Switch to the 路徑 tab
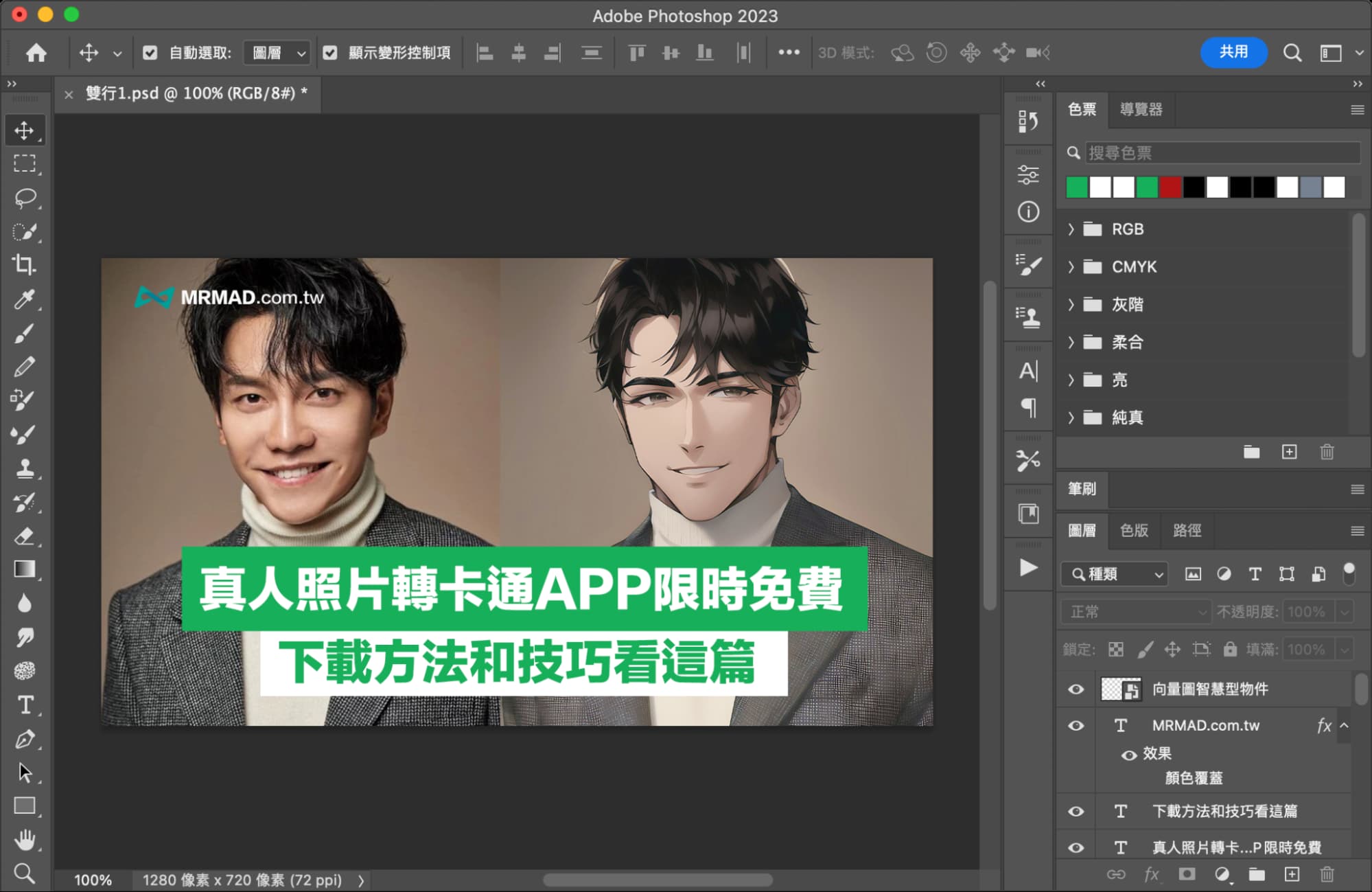1372x892 pixels. [x=1187, y=530]
